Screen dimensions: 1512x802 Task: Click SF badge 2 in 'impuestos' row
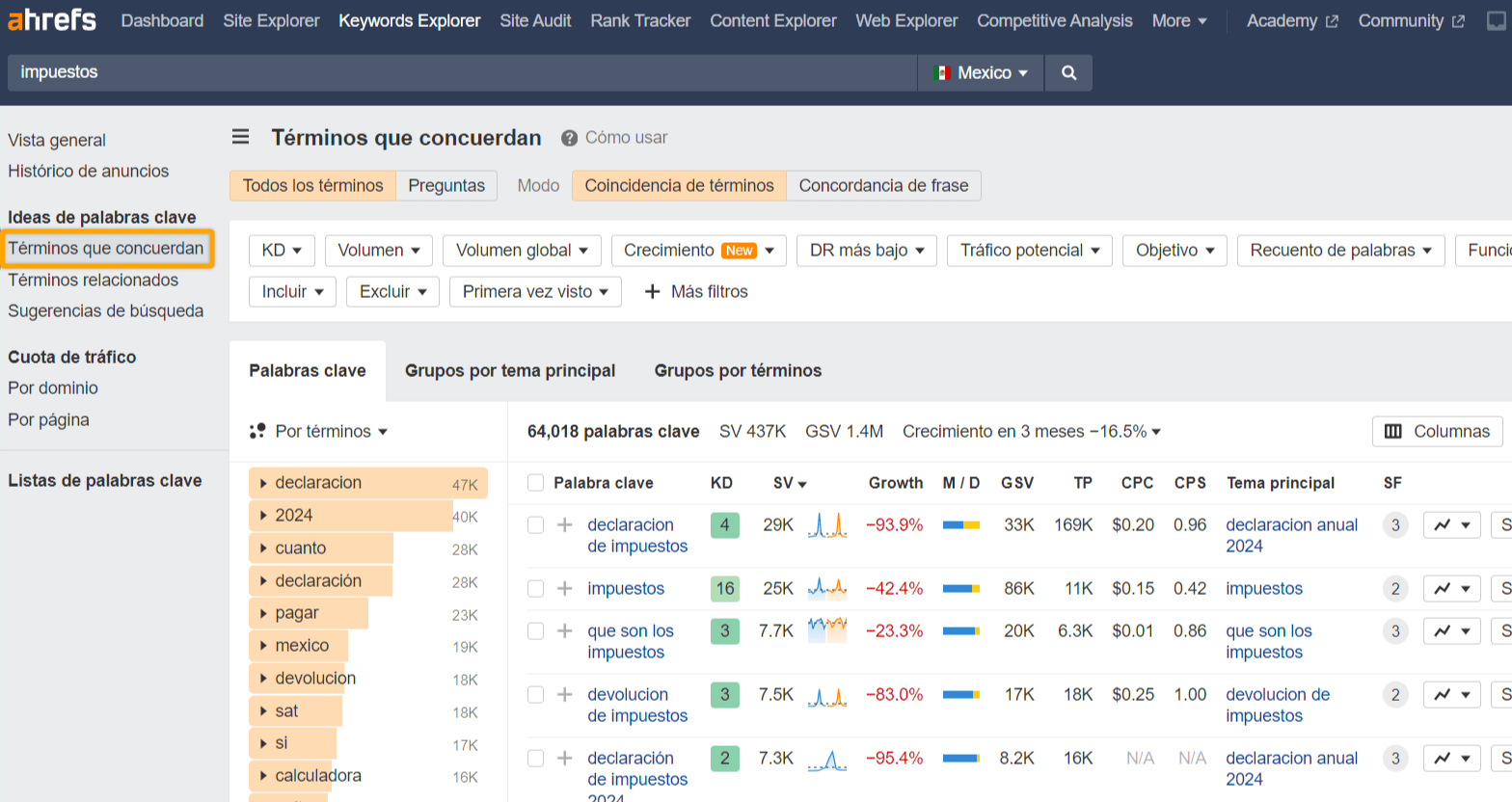(1395, 589)
